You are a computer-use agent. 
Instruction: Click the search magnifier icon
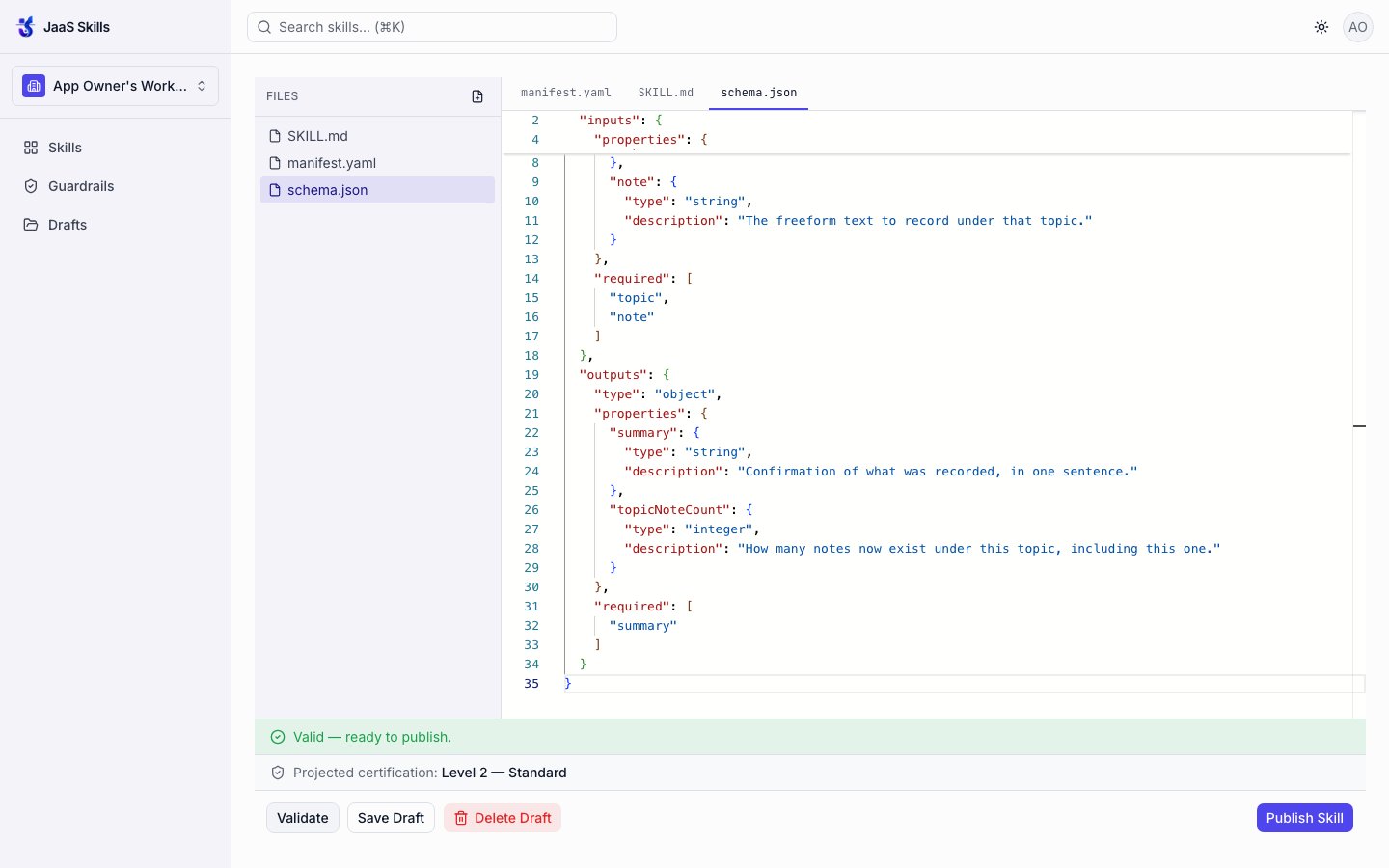tap(264, 27)
